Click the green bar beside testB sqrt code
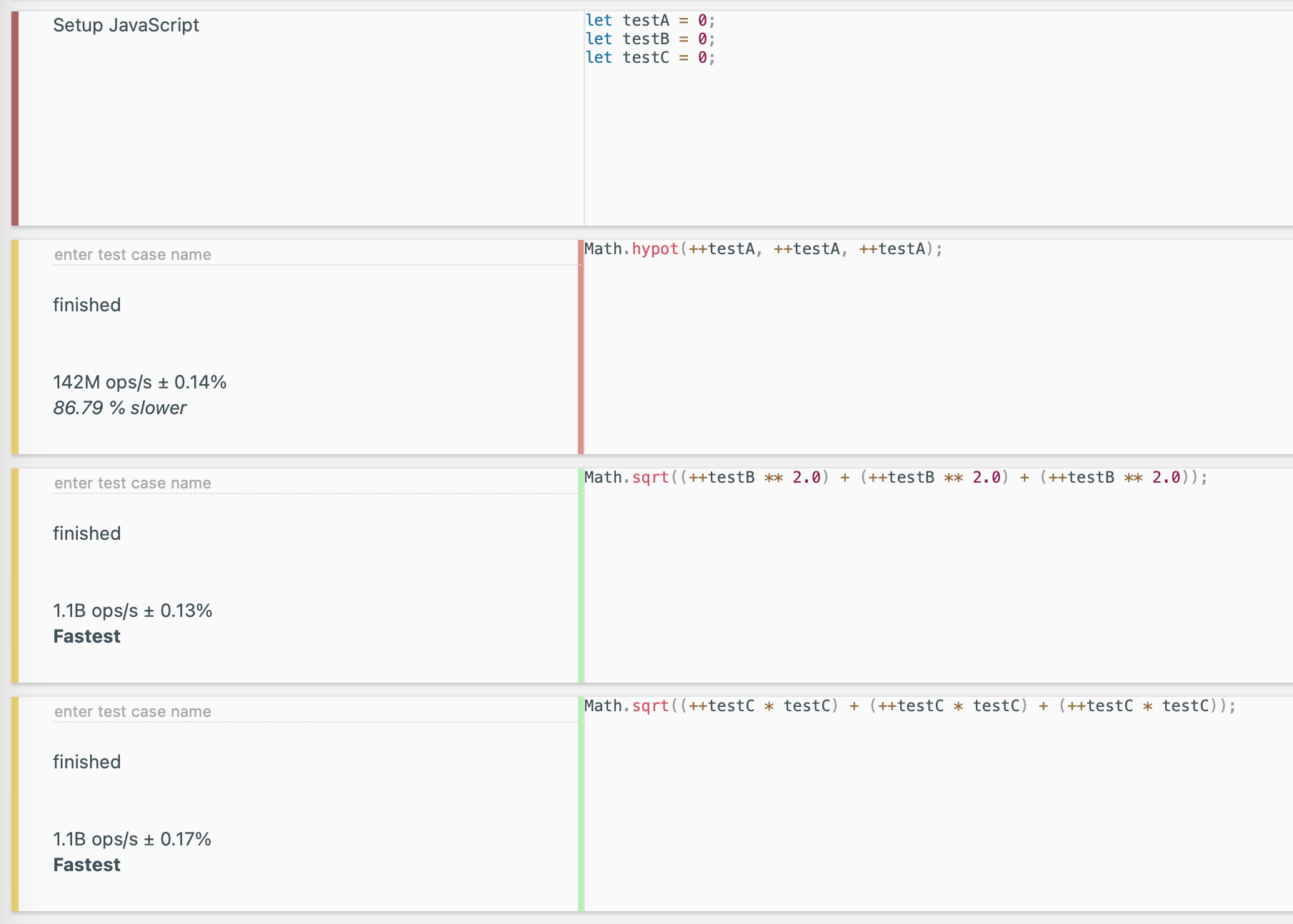Screen dimensions: 1293x924 [581, 576]
